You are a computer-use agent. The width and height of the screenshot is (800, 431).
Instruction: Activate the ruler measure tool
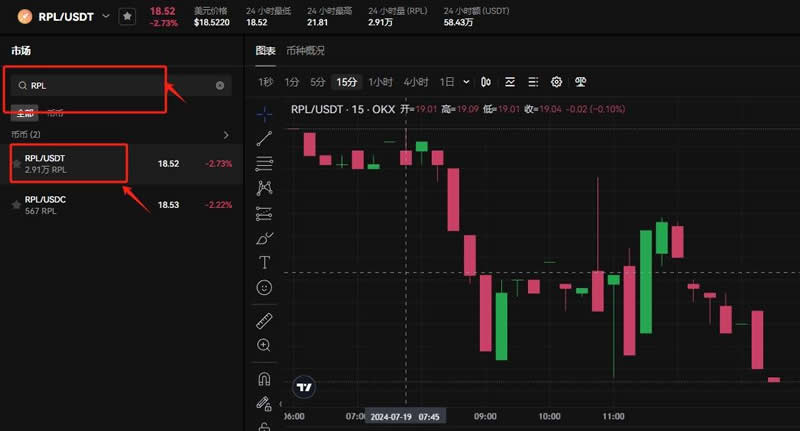pos(264,321)
